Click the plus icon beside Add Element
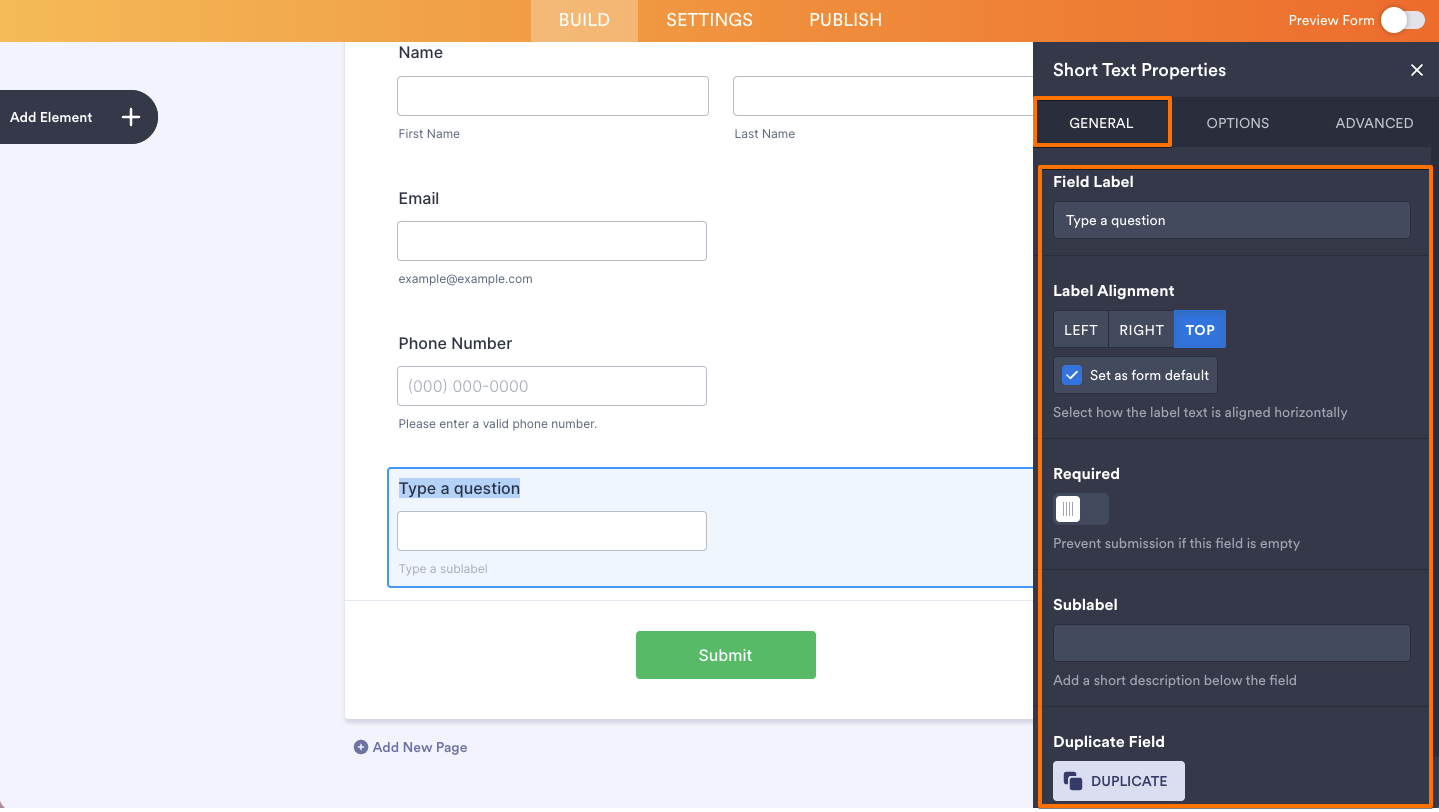This screenshot has width=1439, height=812. click(130, 117)
